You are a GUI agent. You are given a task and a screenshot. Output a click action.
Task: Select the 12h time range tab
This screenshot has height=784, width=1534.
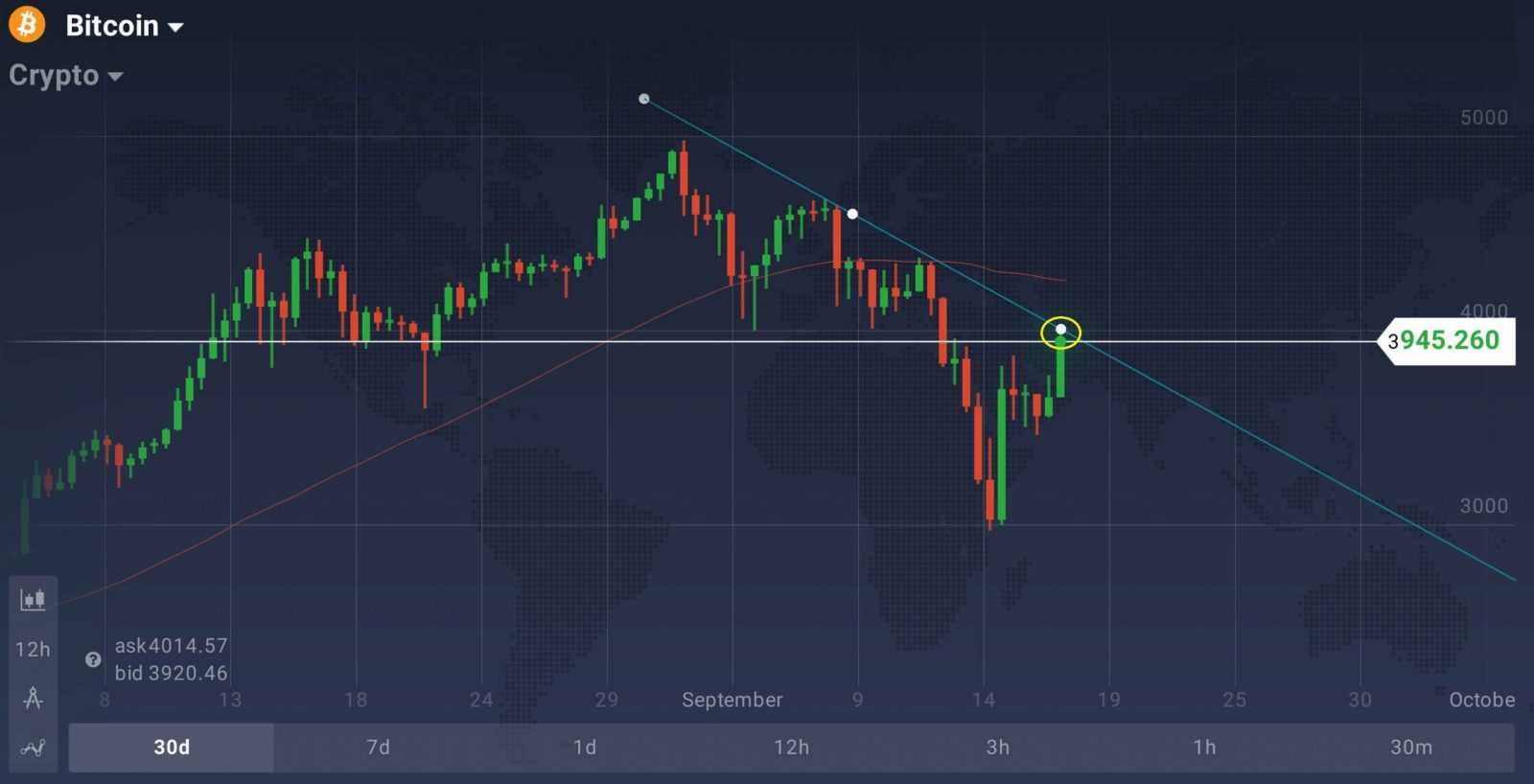[x=792, y=748]
